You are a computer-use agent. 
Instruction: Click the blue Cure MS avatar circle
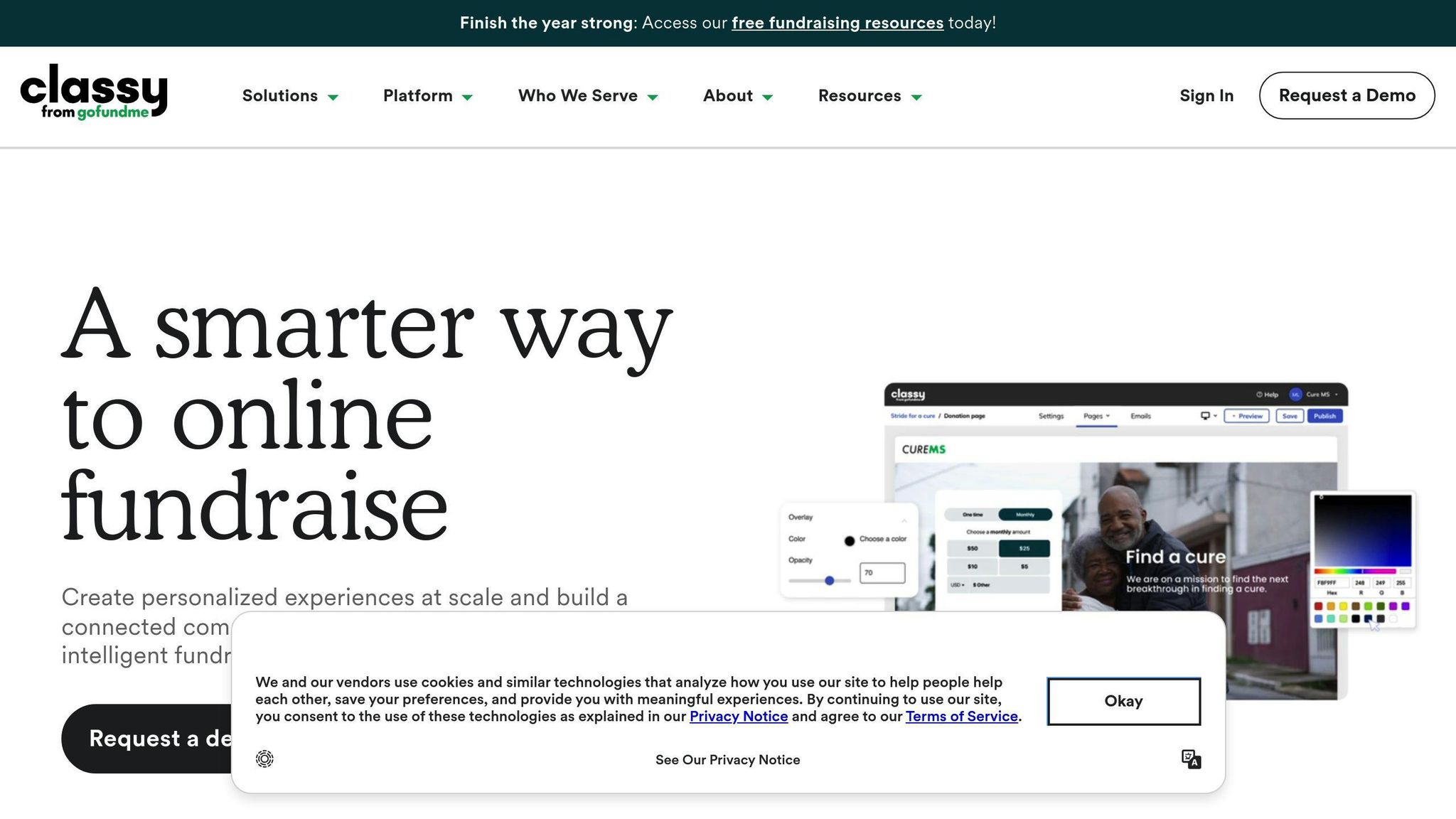coord(1295,395)
